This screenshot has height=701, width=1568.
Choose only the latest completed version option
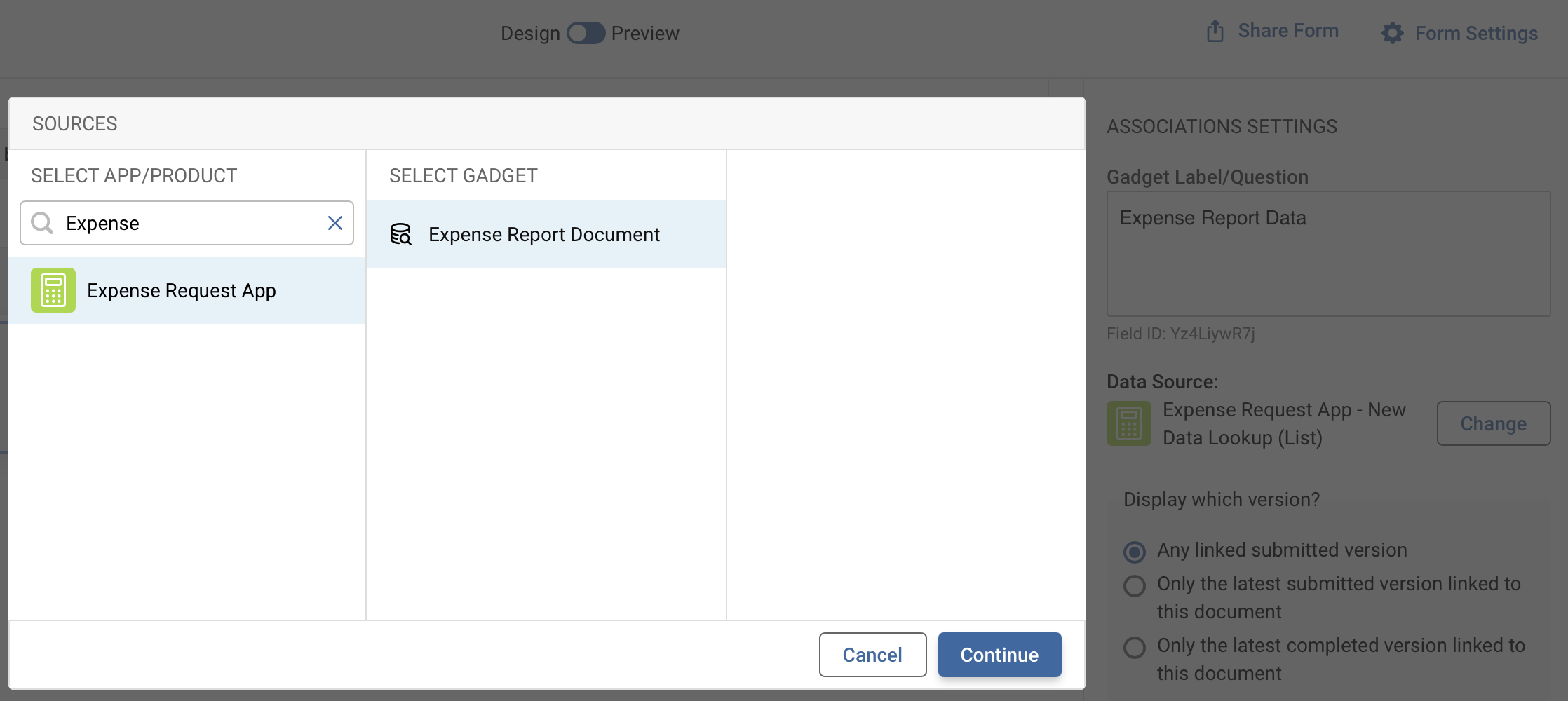(x=1134, y=648)
